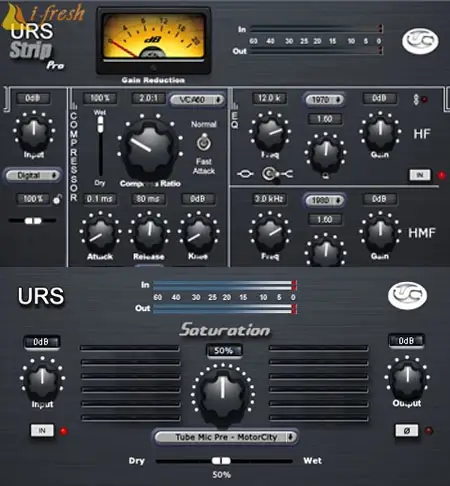Click the lock icon beside 100% input mix
This screenshot has height=486, width=450.
pos(57,199)
